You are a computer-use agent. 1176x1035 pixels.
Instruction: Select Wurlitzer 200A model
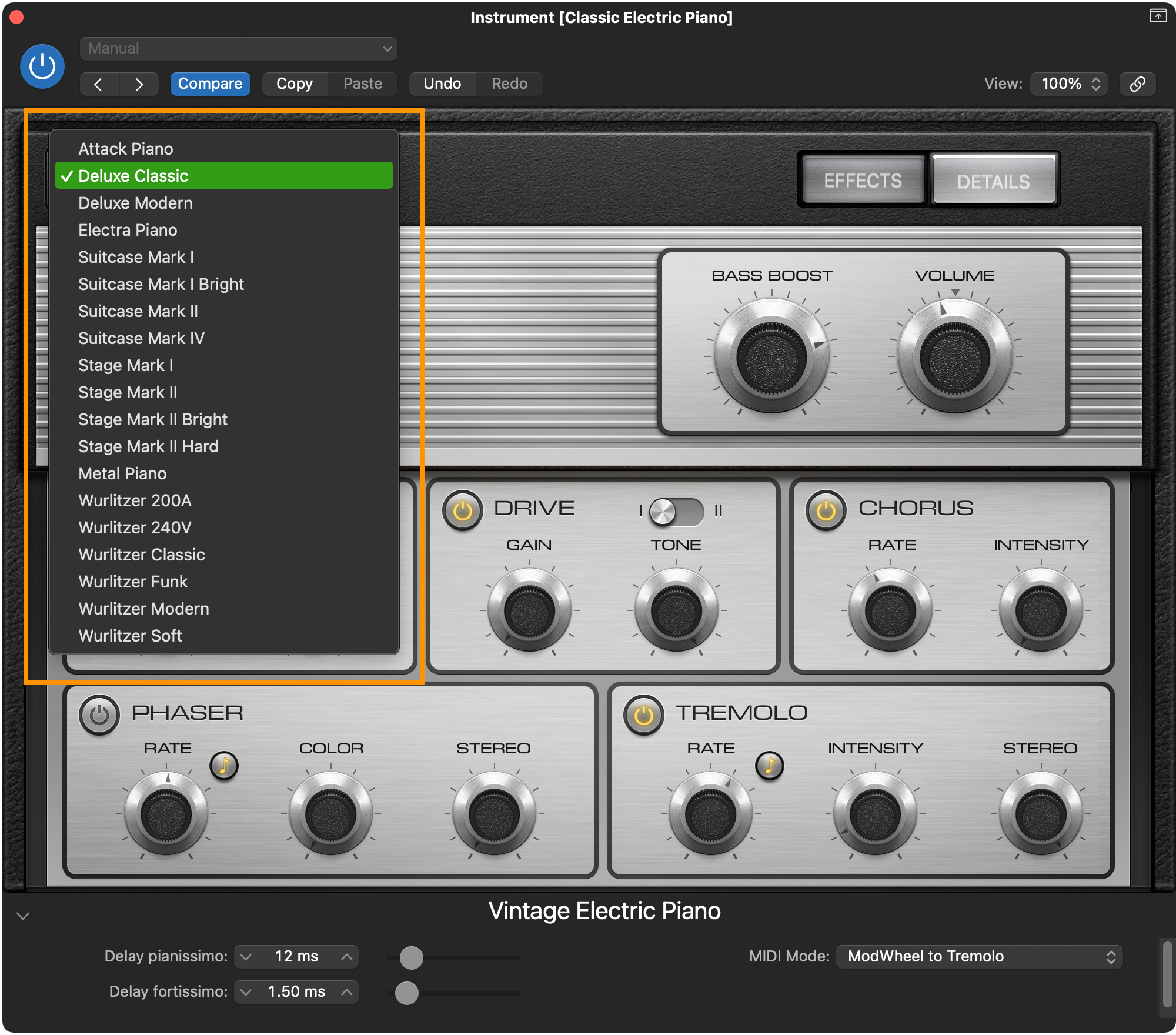coord(224,500)
